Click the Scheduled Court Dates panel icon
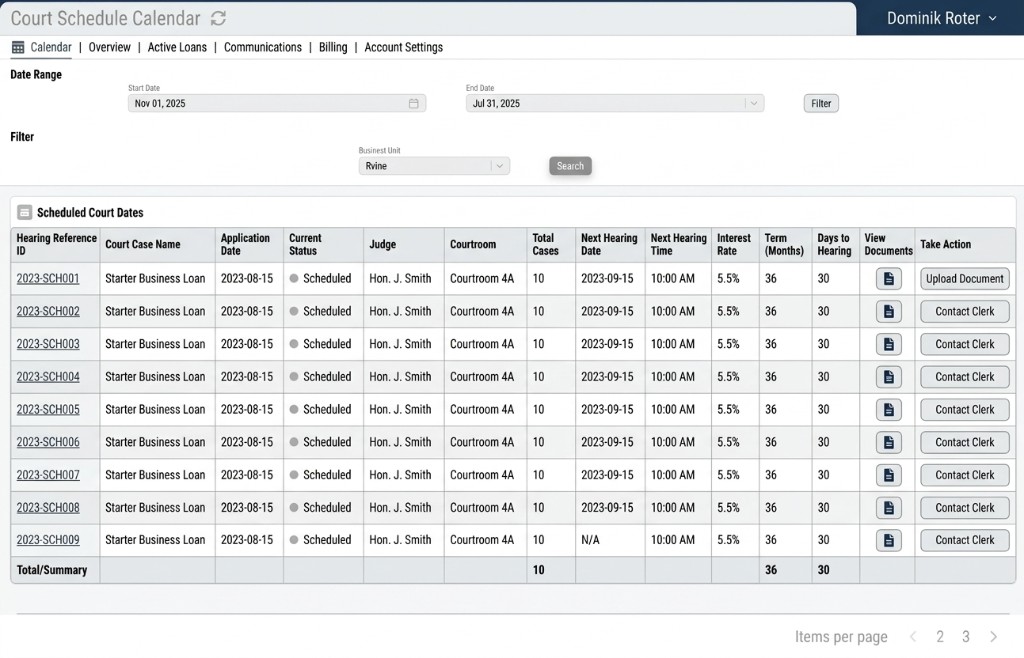Viewport: 1024px width, 658px height. pos(24,212)
